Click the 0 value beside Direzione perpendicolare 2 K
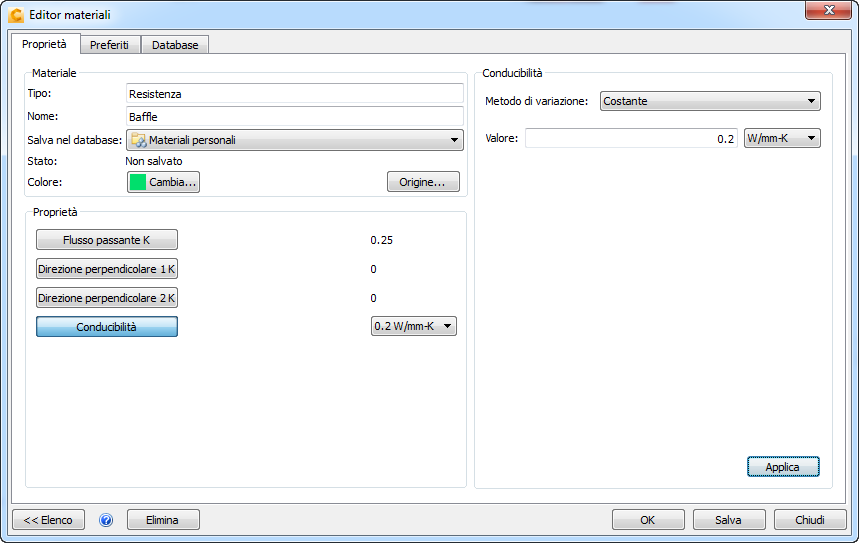This screenshot has width=859, height=543. pos(373,298)
